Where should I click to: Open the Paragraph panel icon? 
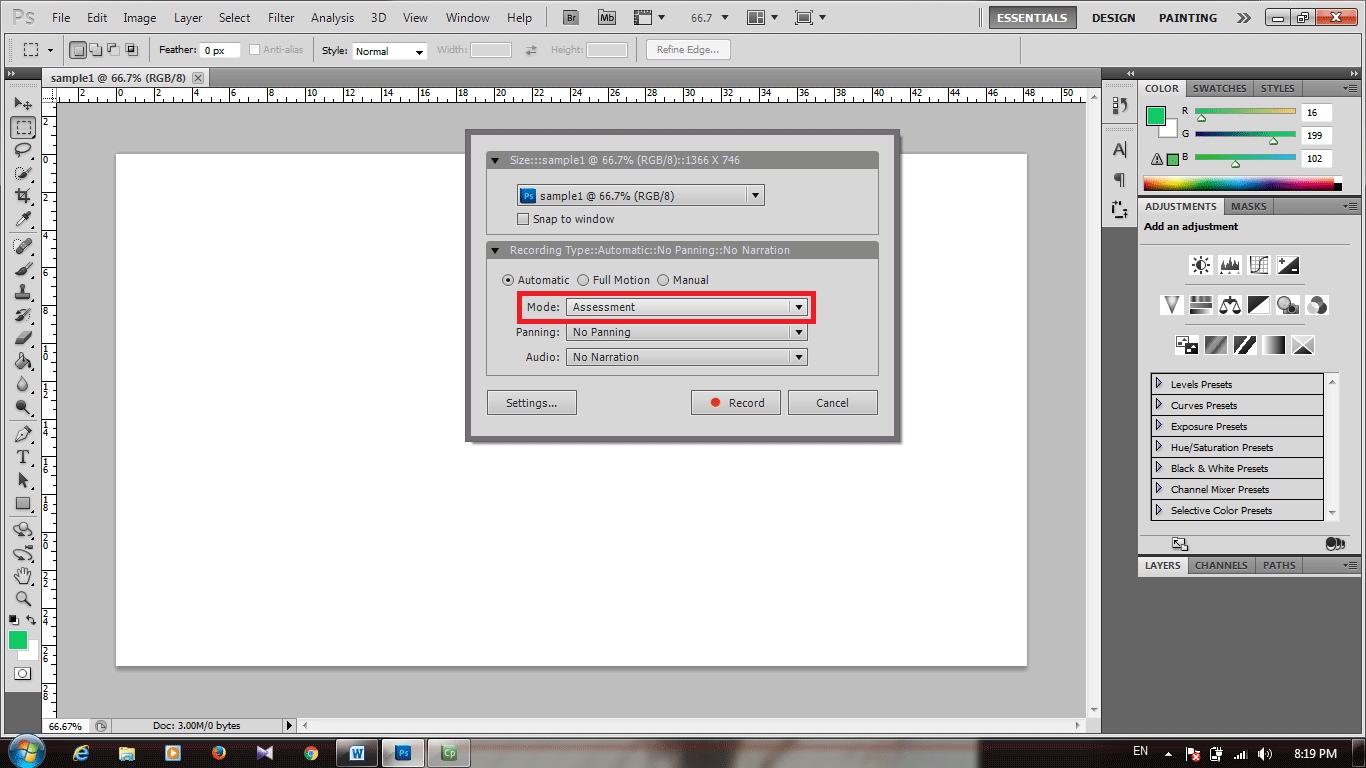[1120, 180]
